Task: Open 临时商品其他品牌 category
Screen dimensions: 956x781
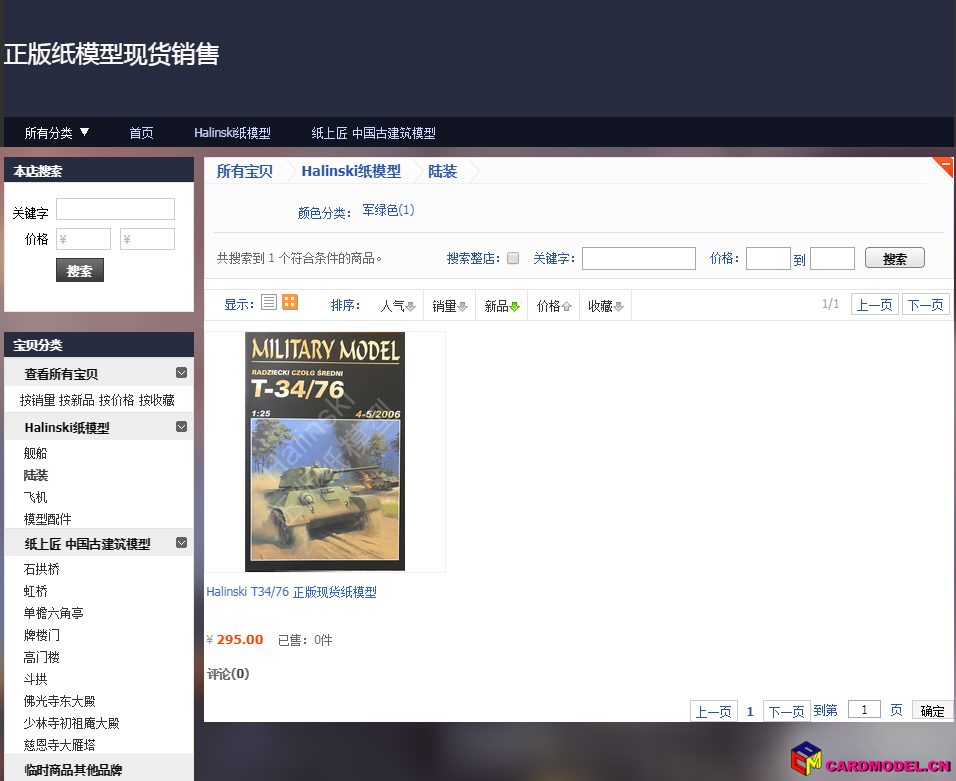Action: coord(73,770)
